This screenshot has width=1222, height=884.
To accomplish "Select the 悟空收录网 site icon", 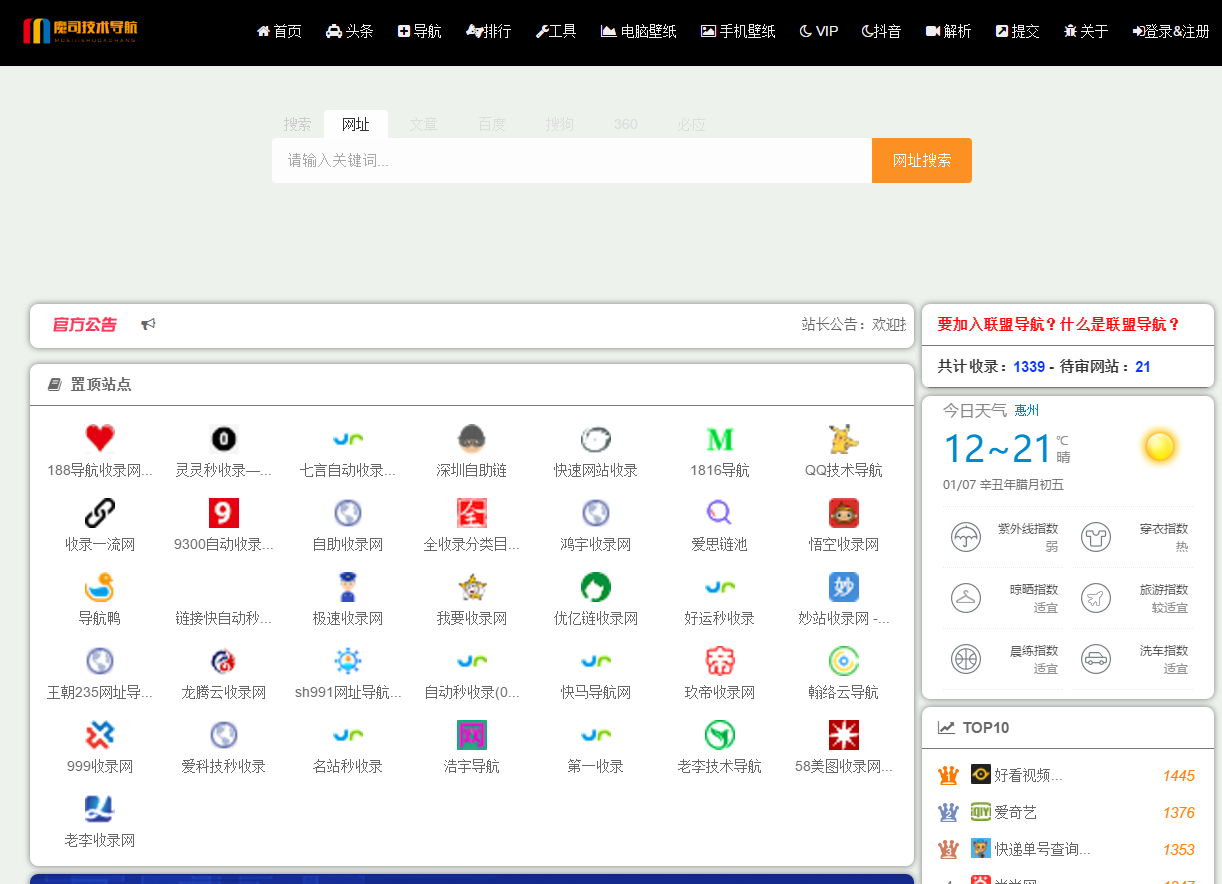I will [842, 512].
